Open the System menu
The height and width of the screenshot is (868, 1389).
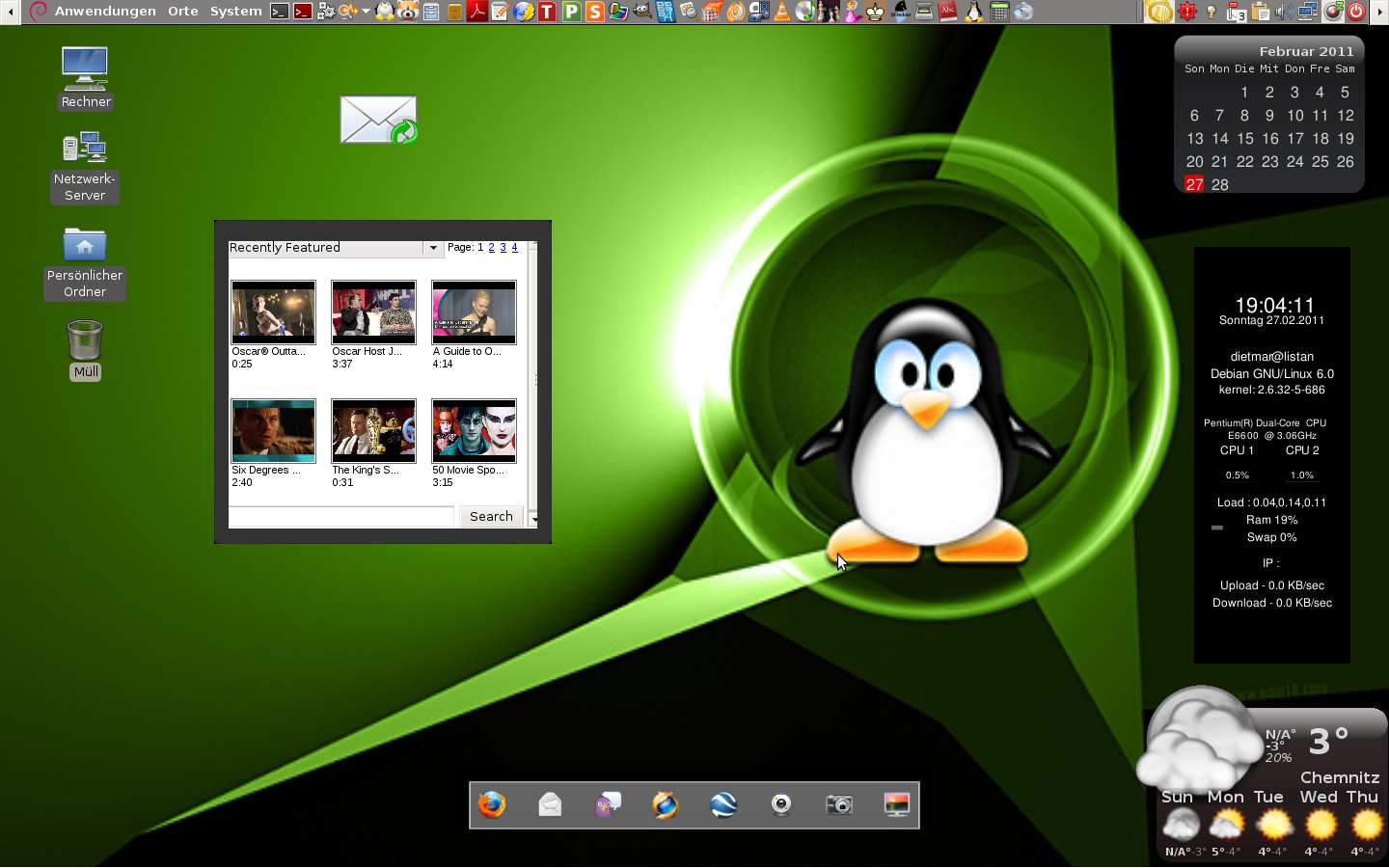tap(235, 12)
